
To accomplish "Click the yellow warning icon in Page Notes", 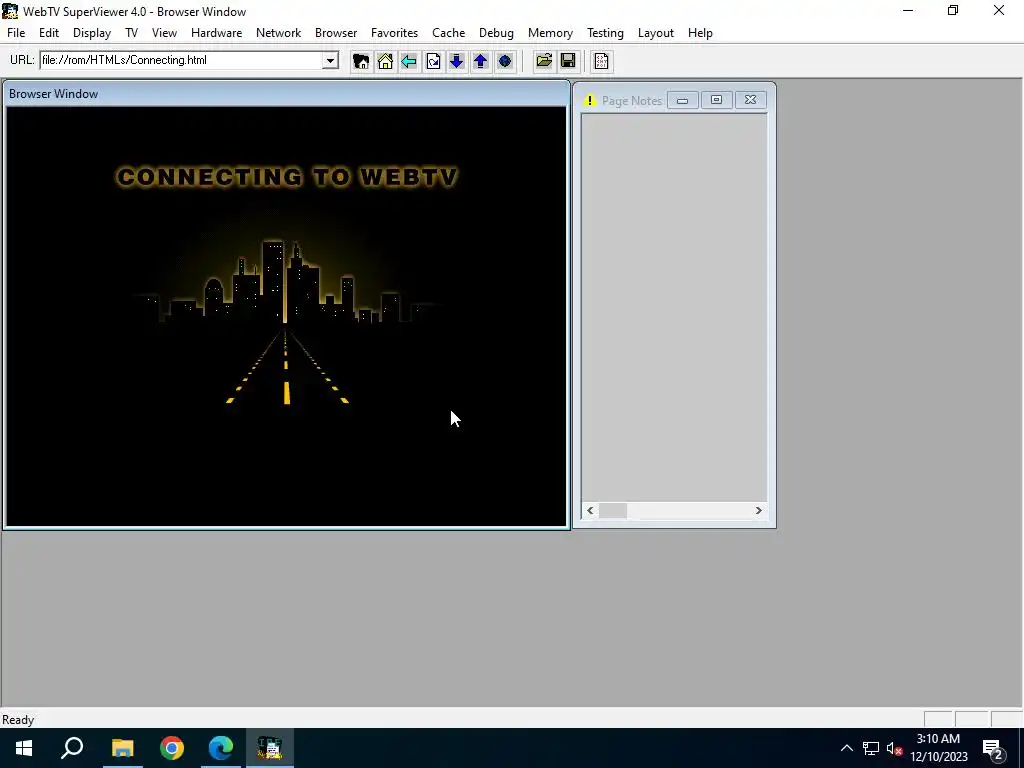I will (590, 101).
